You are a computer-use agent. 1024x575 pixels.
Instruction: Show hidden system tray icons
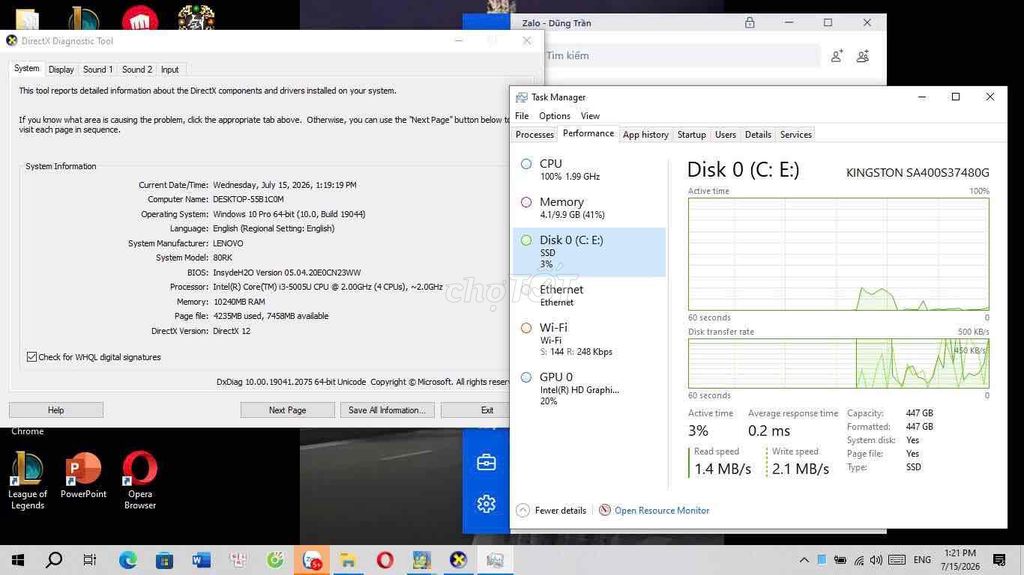click(x=804, y=560)
